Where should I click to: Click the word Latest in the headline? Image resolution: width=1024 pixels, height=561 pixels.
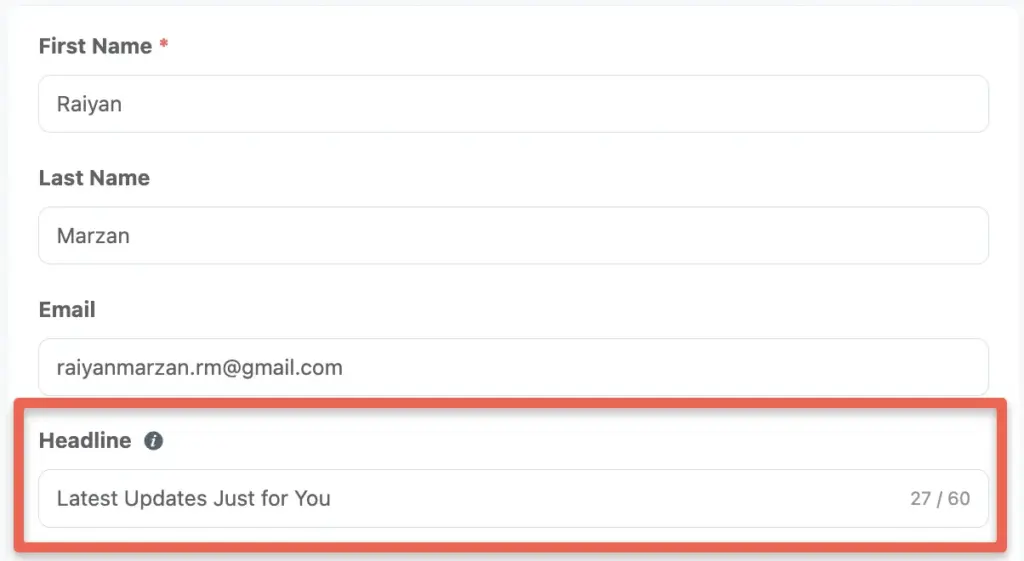88,499
